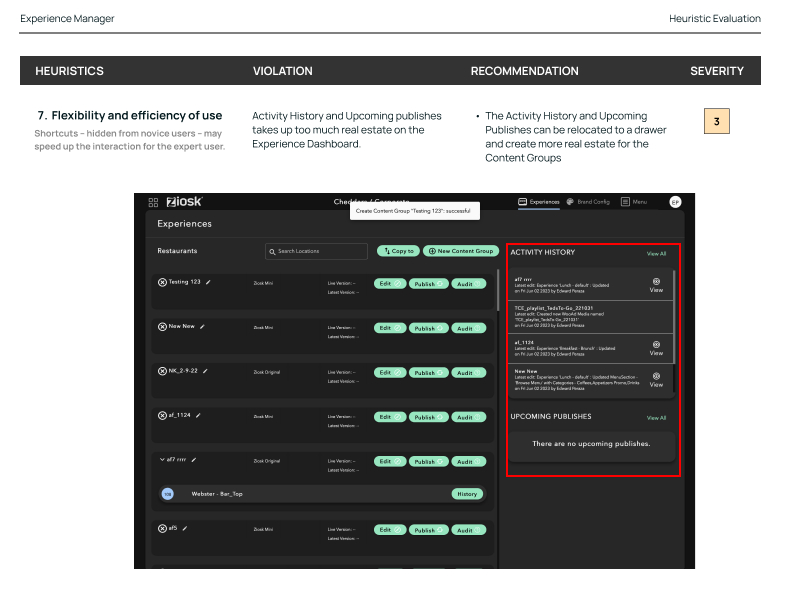Click the circled X icon beside New New
The height and width of the screenshot is (612, 792).
tap(162, 327)
